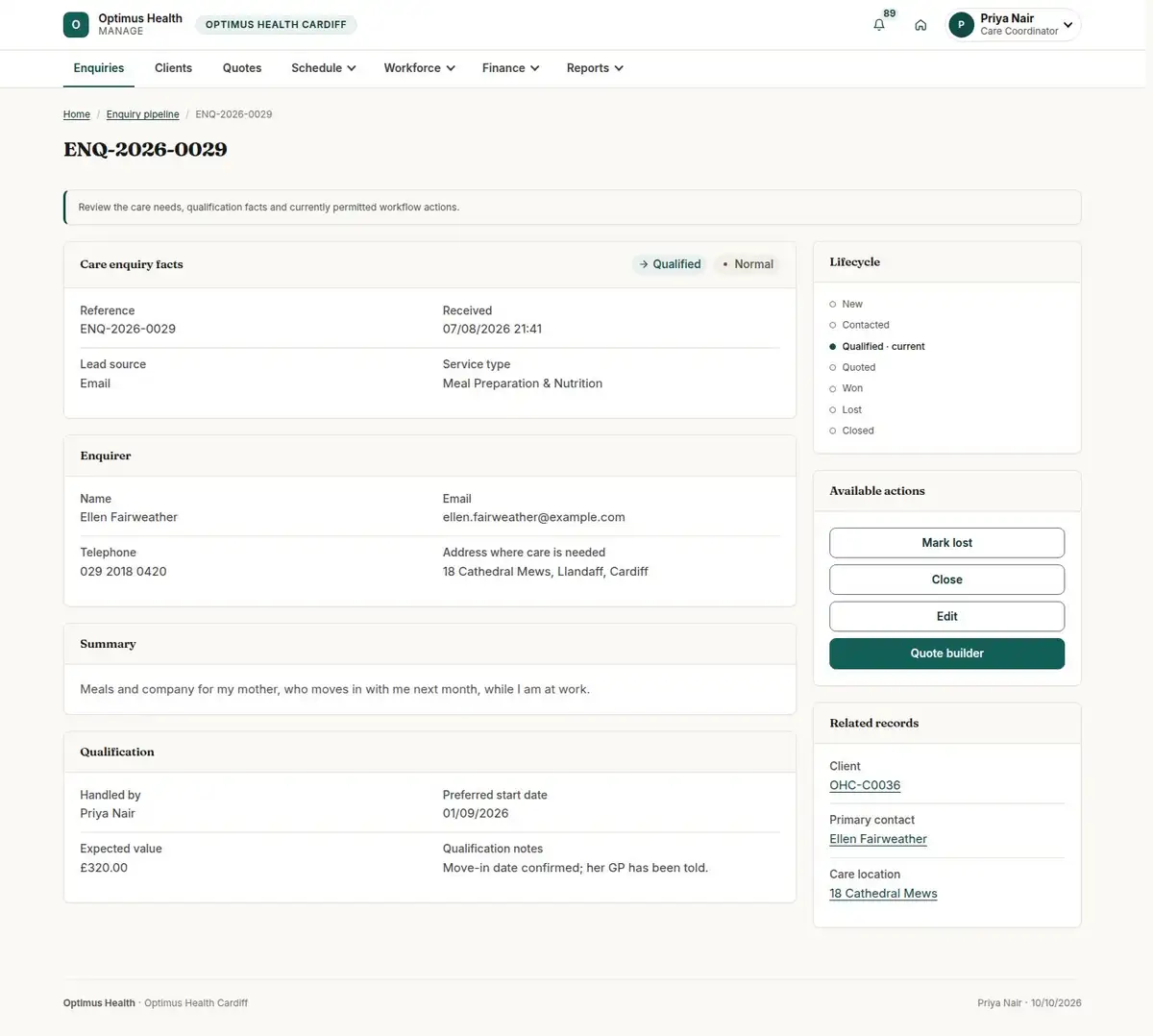This screenshot has height=1036, width=1153.
Task: Click the Optimus Health logo square
Action: tap(76, 25)
